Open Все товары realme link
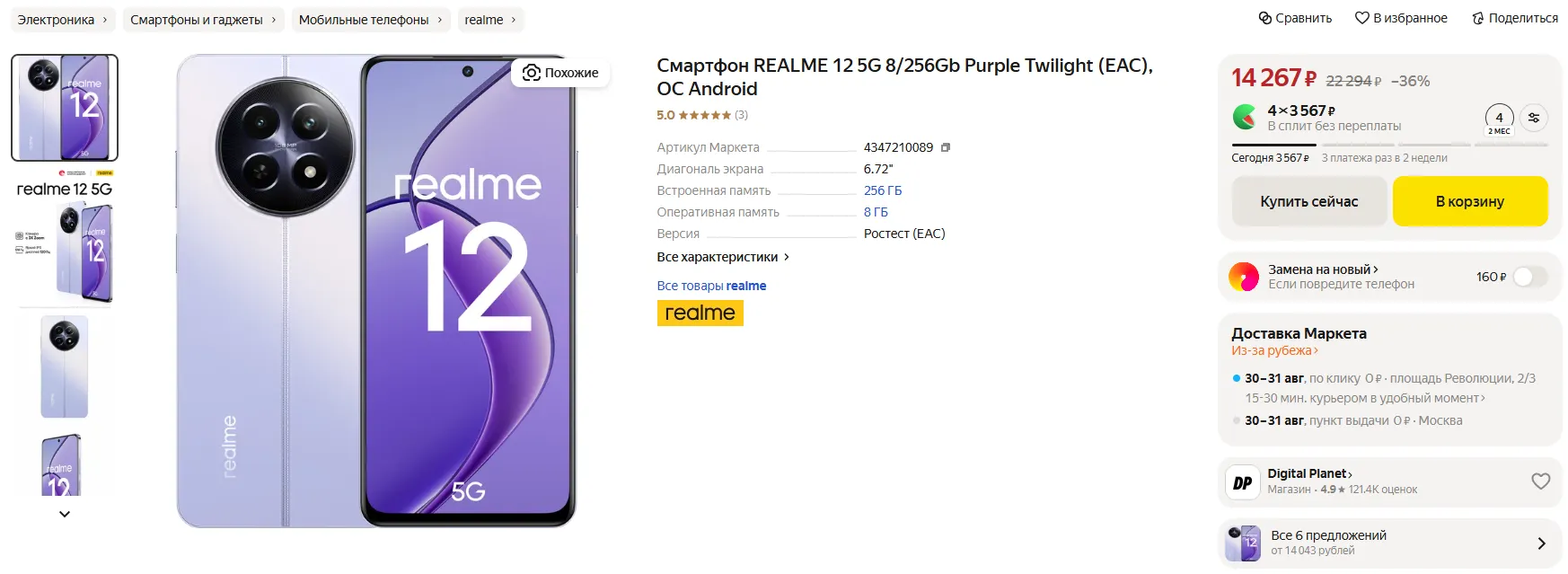The image size is (1568, 574). (x=711, y=286)
